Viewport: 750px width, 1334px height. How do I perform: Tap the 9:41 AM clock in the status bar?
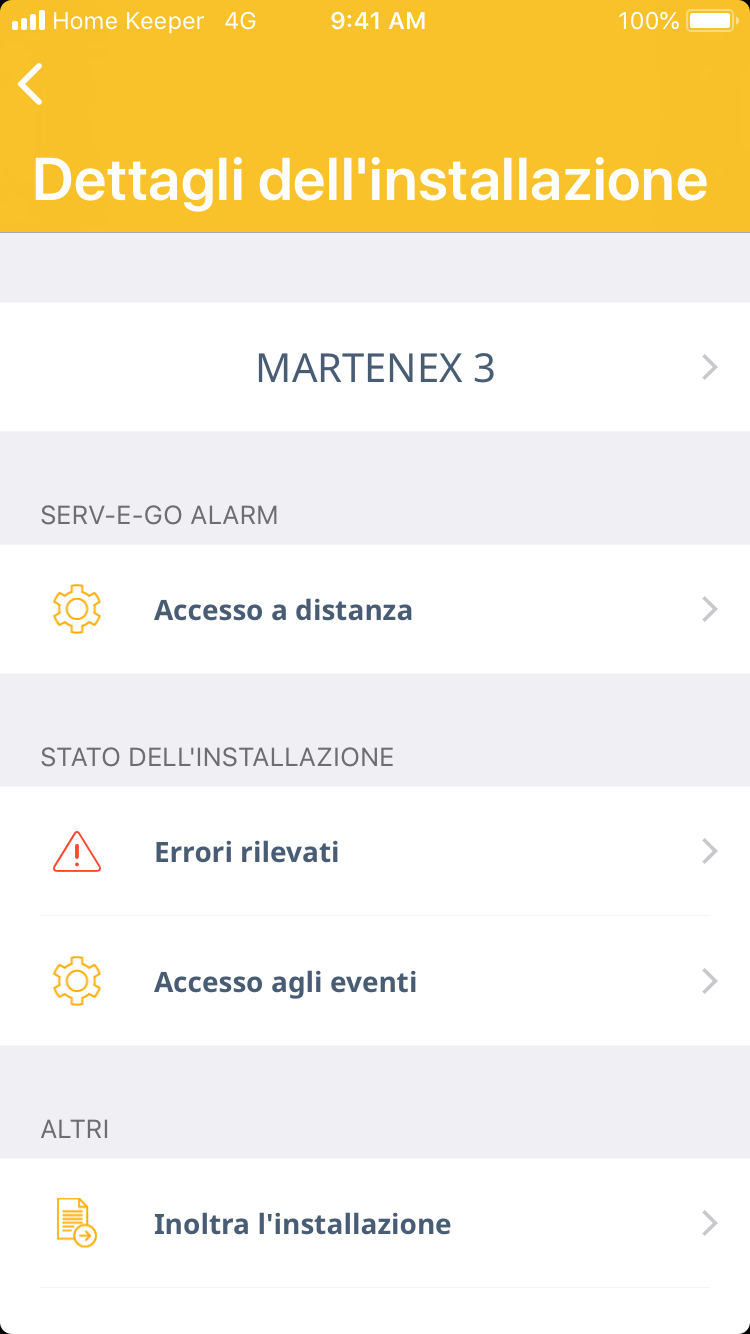point(378,21)
